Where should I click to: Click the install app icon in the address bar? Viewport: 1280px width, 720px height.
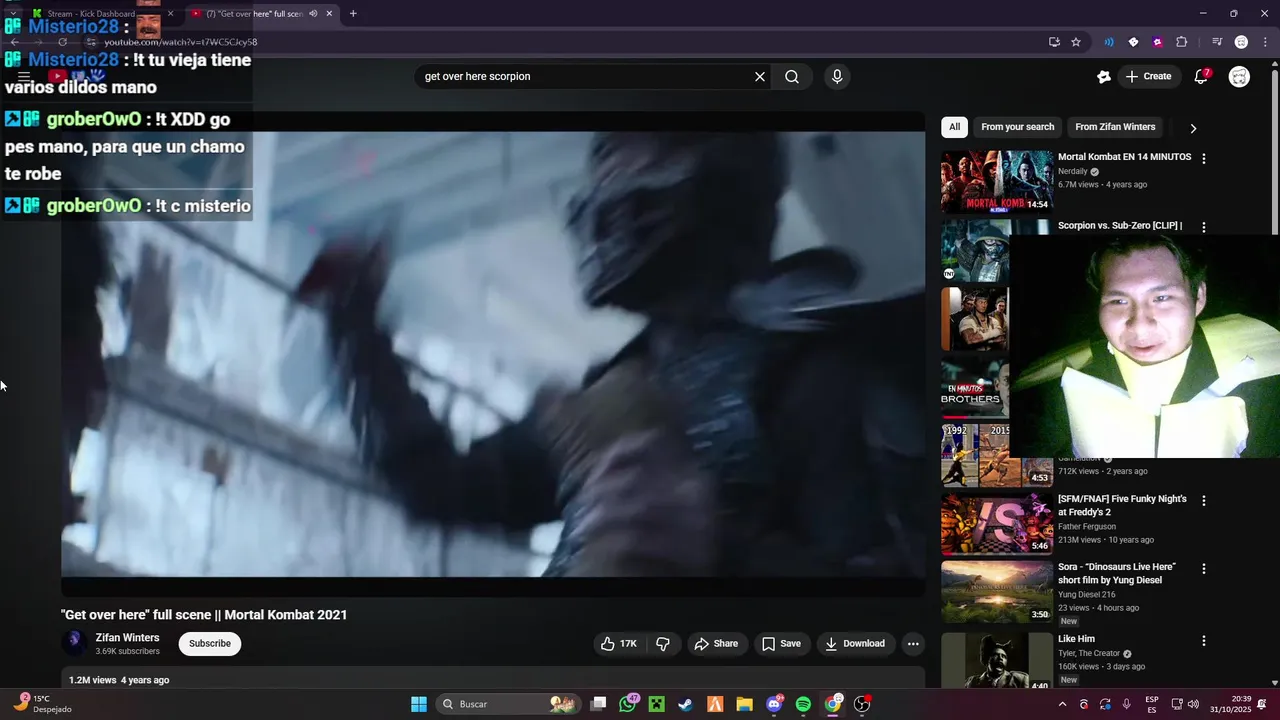(1054, 42)
